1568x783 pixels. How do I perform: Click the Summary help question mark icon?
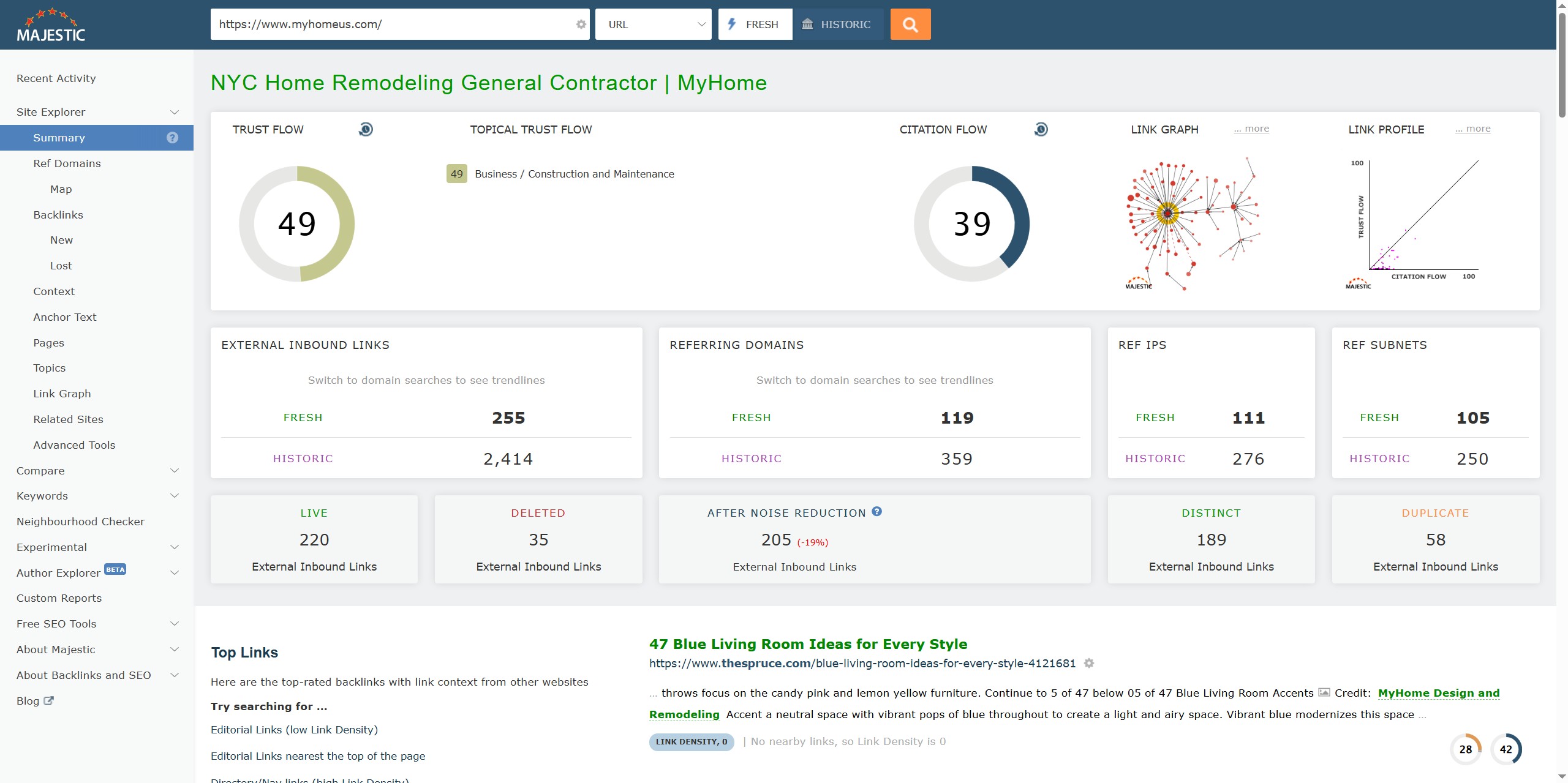(x=172, y=138)
